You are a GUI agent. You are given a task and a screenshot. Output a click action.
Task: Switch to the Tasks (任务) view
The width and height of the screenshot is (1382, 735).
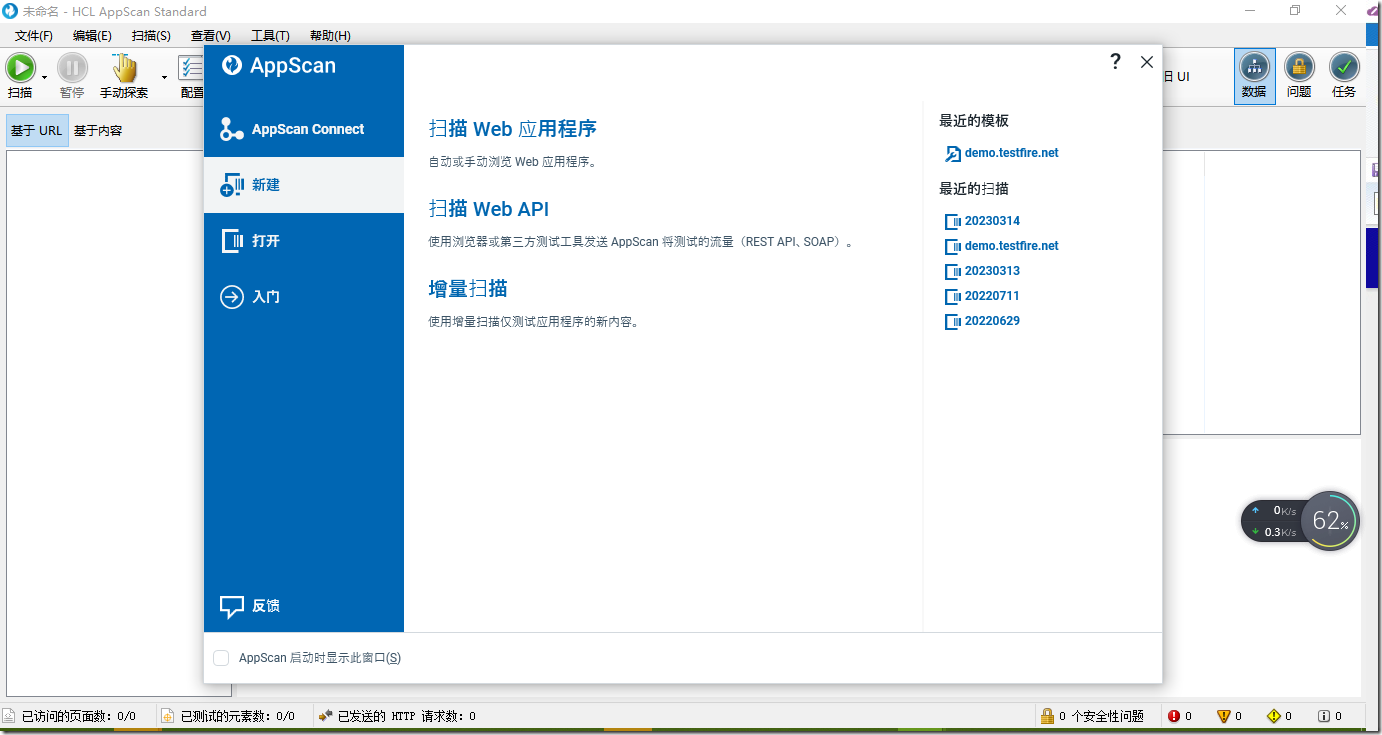pos(1344,76)
